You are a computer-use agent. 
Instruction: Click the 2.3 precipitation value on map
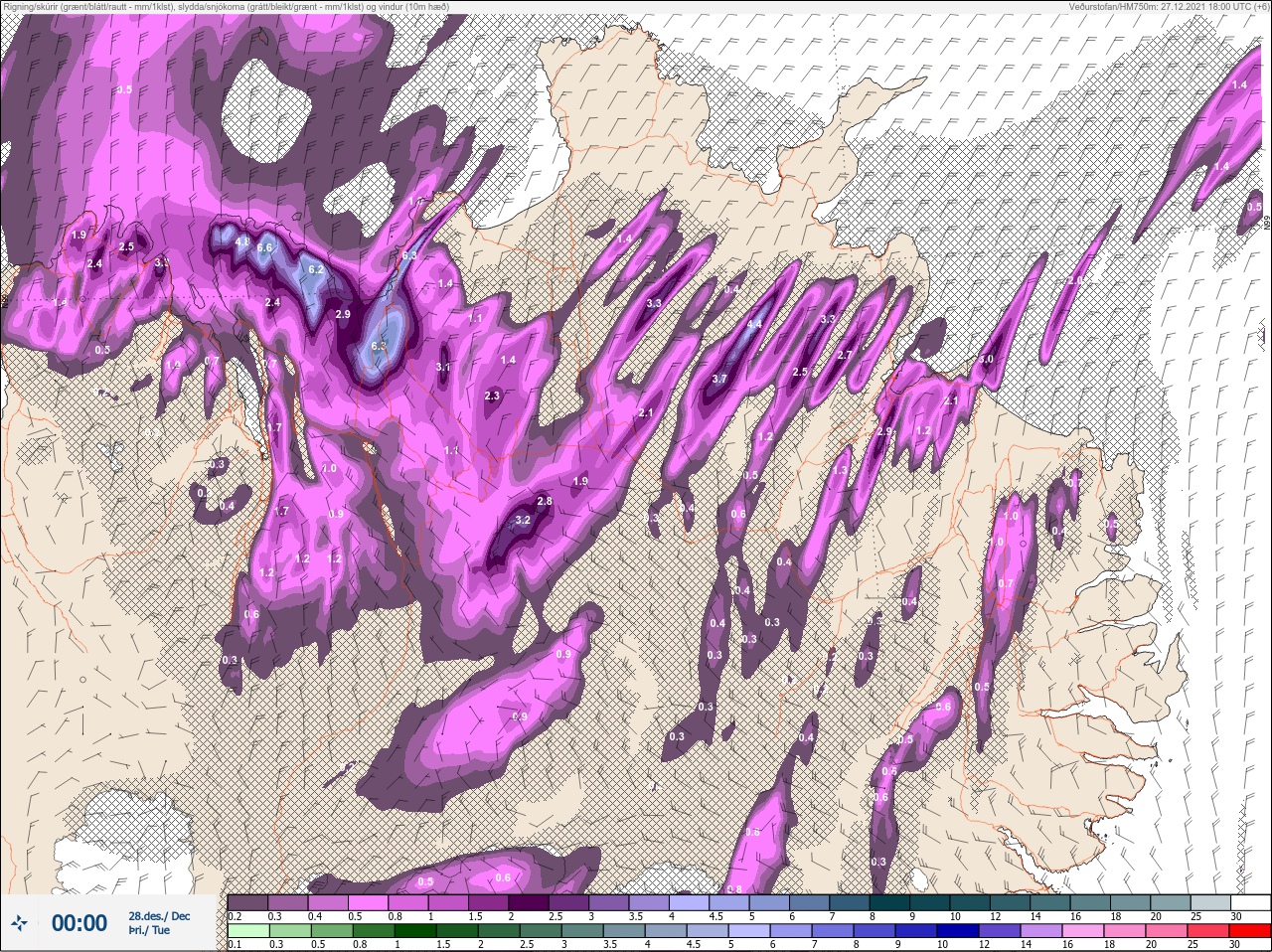(492, 396)
